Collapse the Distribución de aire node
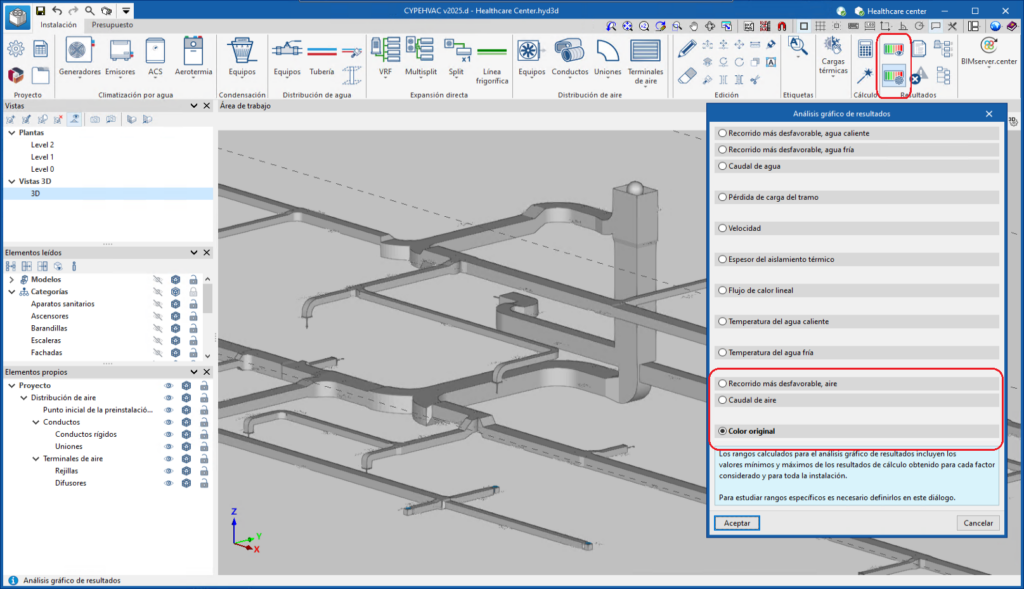 [x=23, y=397]
